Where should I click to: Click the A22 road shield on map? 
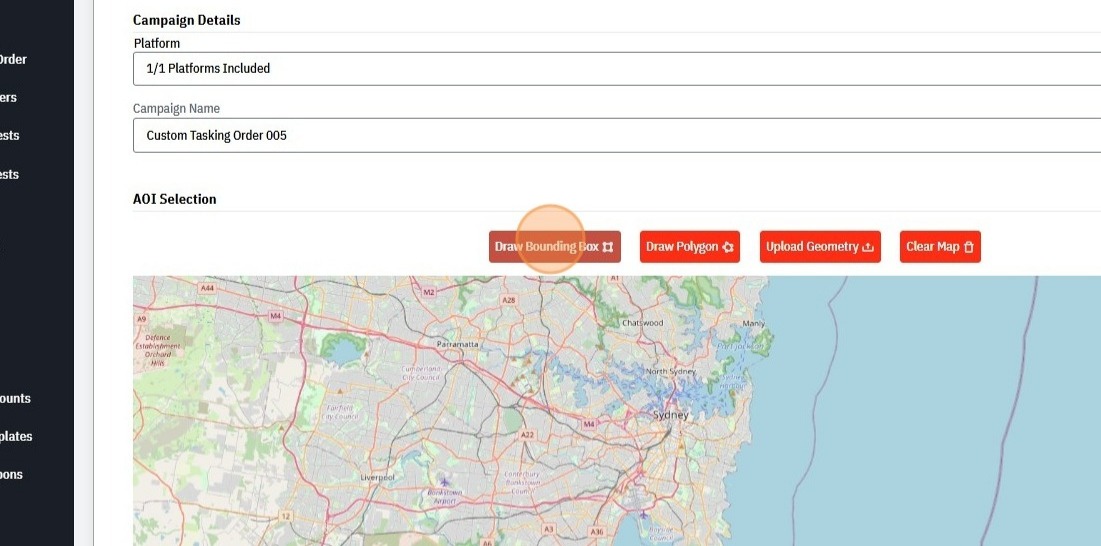pyautogui.click(x=527, y=435)
